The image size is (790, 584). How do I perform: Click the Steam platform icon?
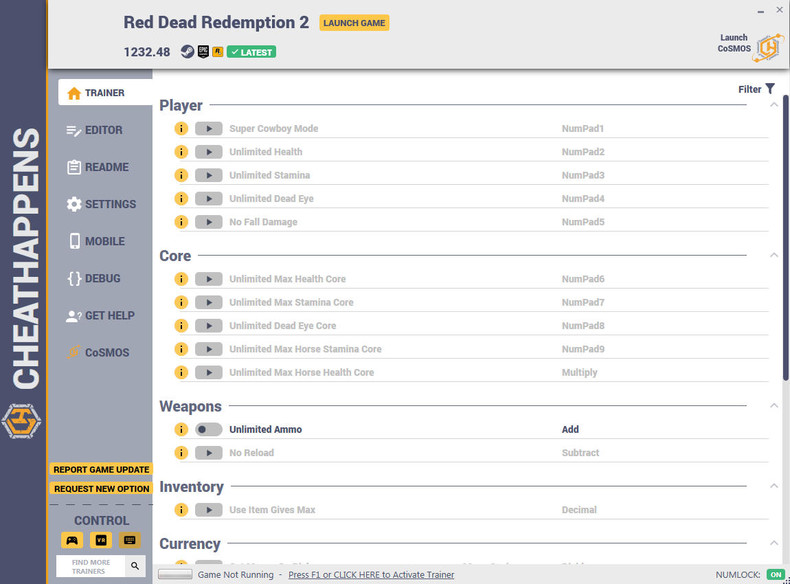(x=187, y=52)
